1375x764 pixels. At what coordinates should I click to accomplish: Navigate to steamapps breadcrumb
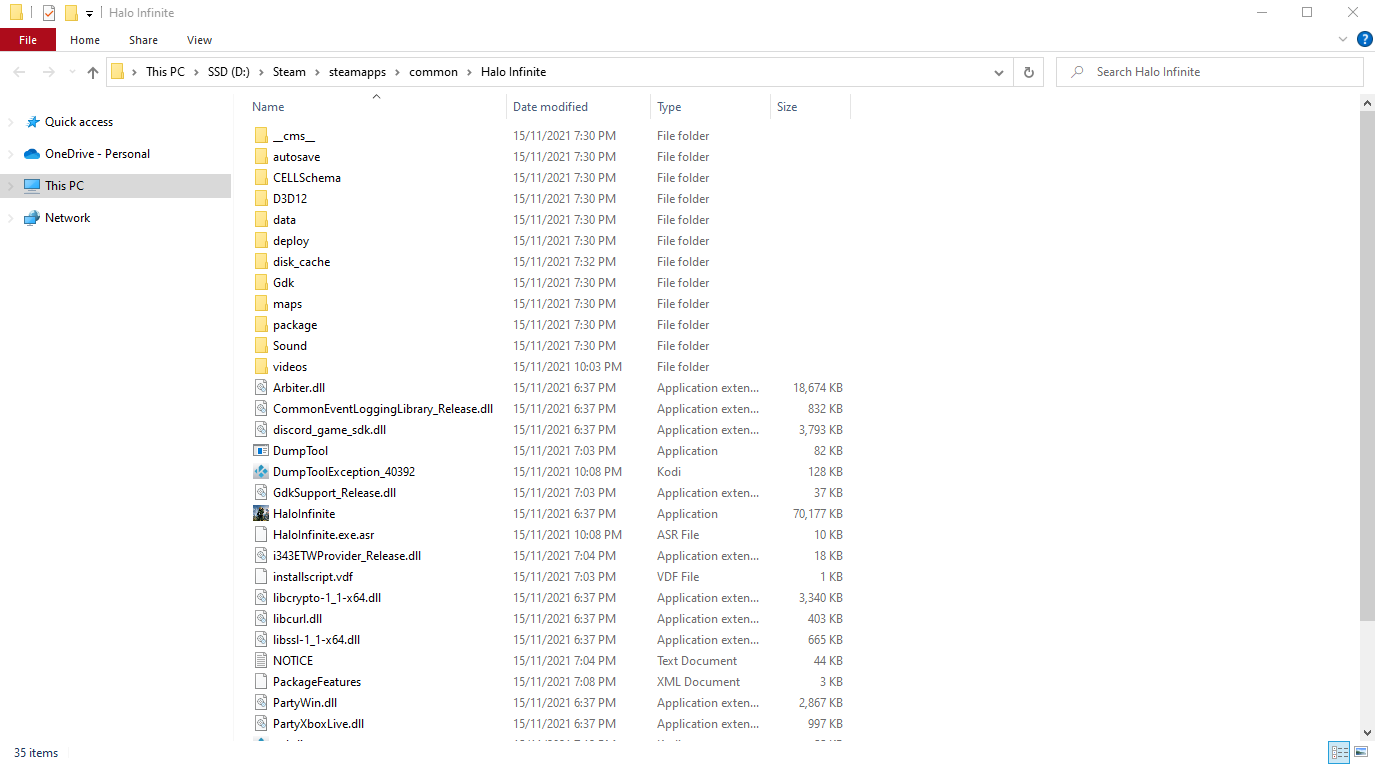click(x=358, y=72)
